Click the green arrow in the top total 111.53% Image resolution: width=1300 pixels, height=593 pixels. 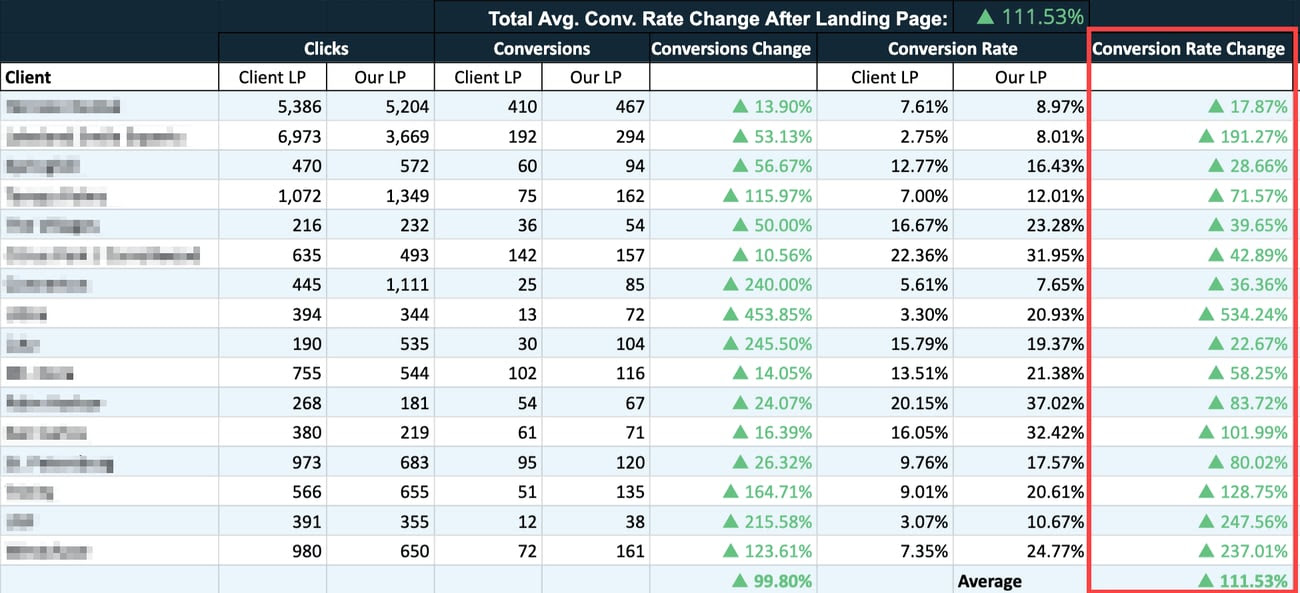[x=985, y=16]
